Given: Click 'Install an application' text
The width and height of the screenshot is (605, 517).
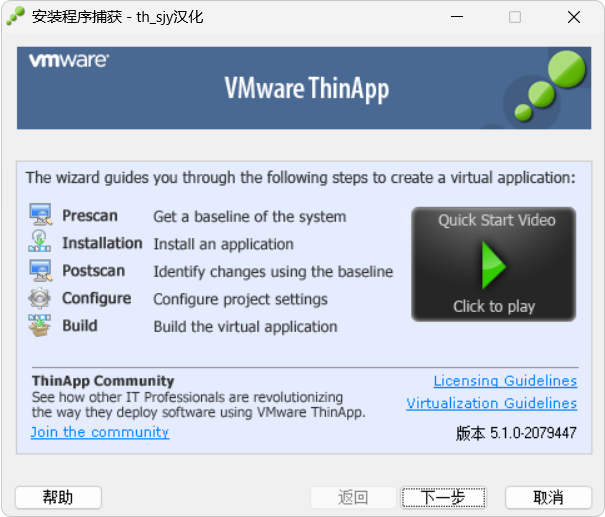Looking at the screenshot, I should coord(223,244).
